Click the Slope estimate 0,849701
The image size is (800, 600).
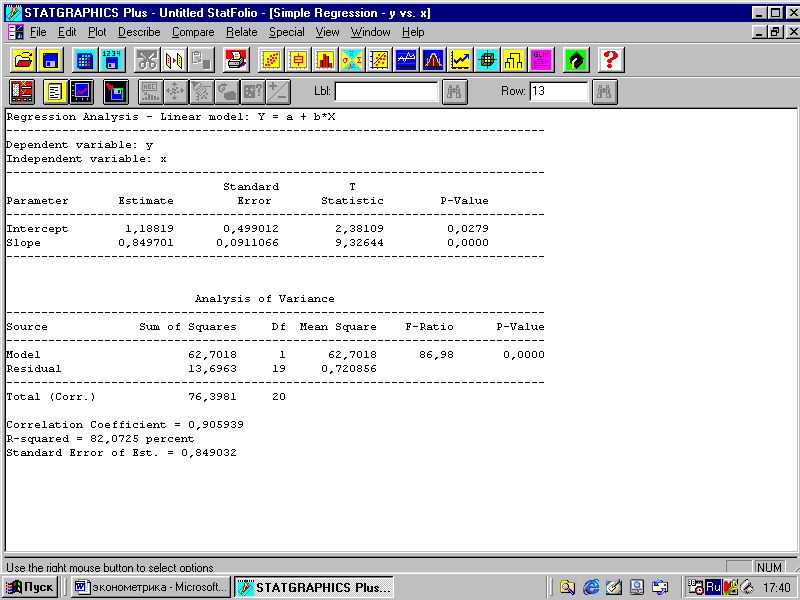146,243
